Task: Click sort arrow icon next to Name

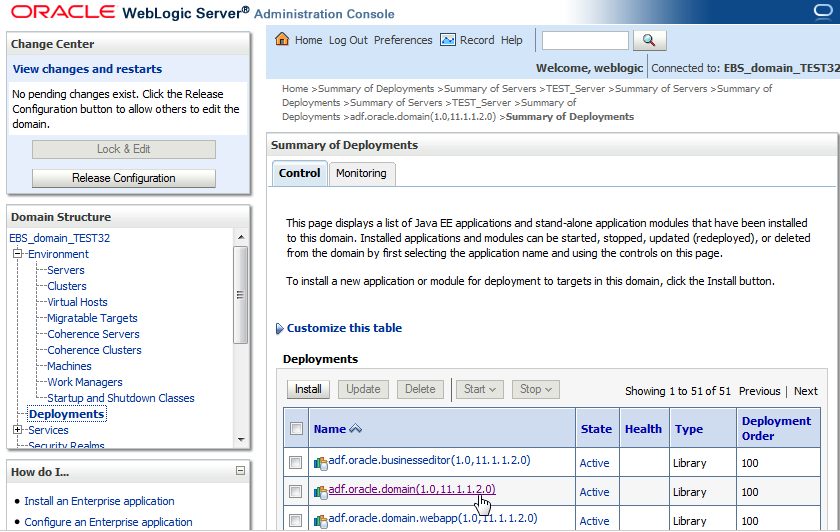Action: [x=355, y=429]
